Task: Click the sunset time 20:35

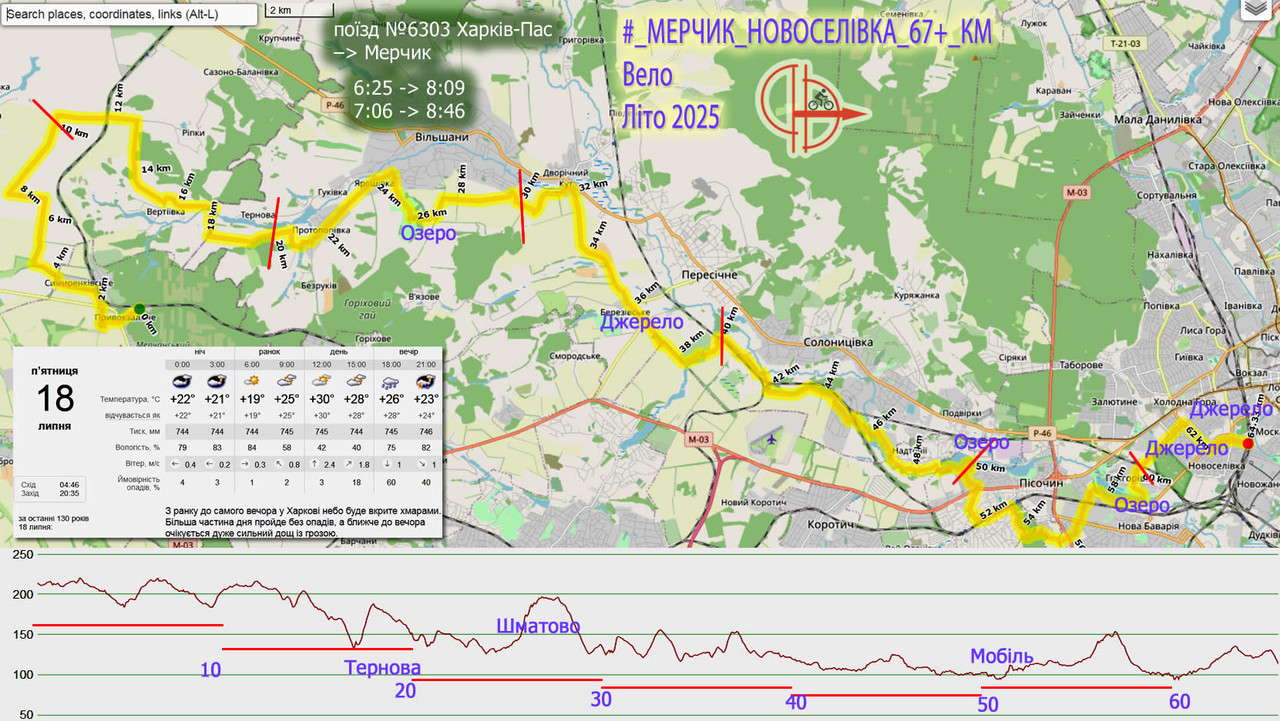Action: click(x=70, y=493)
